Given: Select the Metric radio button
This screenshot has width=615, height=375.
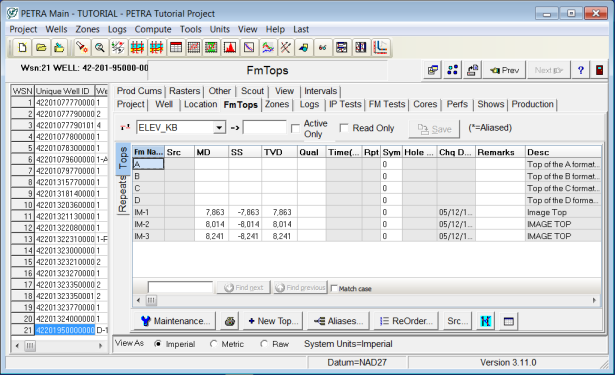Looking at the screenshot, I should coord(213,344).
